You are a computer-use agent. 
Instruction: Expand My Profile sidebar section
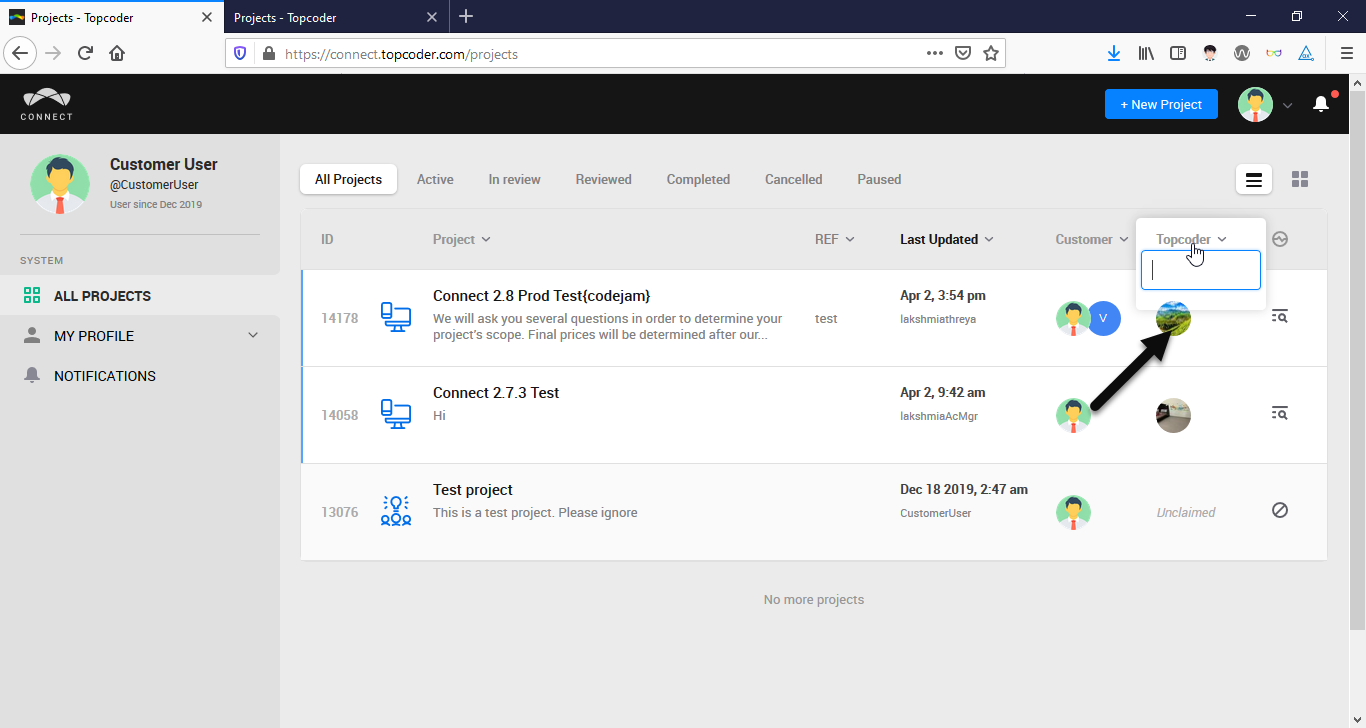[253, 336]
